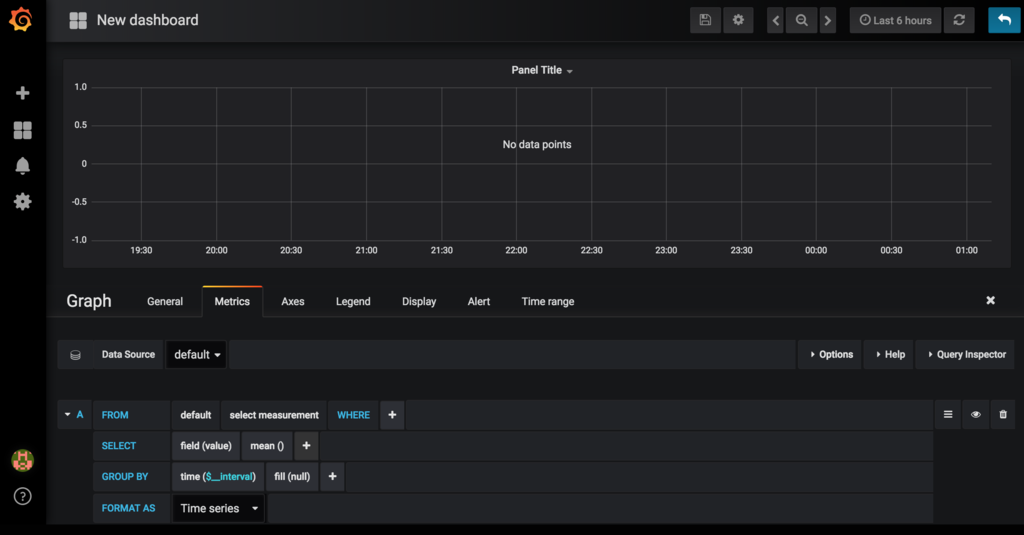Open the default Data Source dropdown

(197, 355)
